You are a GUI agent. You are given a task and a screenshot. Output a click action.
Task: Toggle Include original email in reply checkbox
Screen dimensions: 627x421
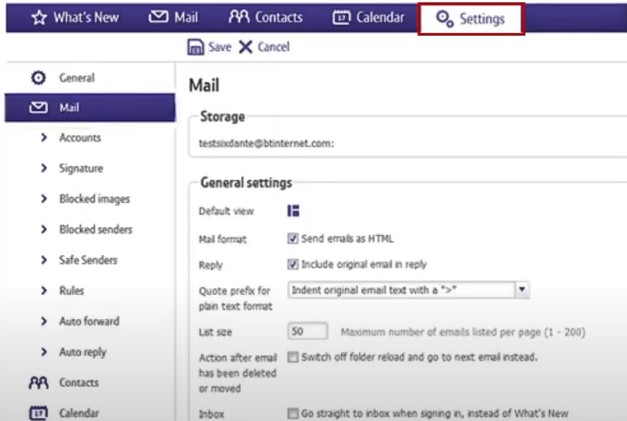[x=293, y=264]
